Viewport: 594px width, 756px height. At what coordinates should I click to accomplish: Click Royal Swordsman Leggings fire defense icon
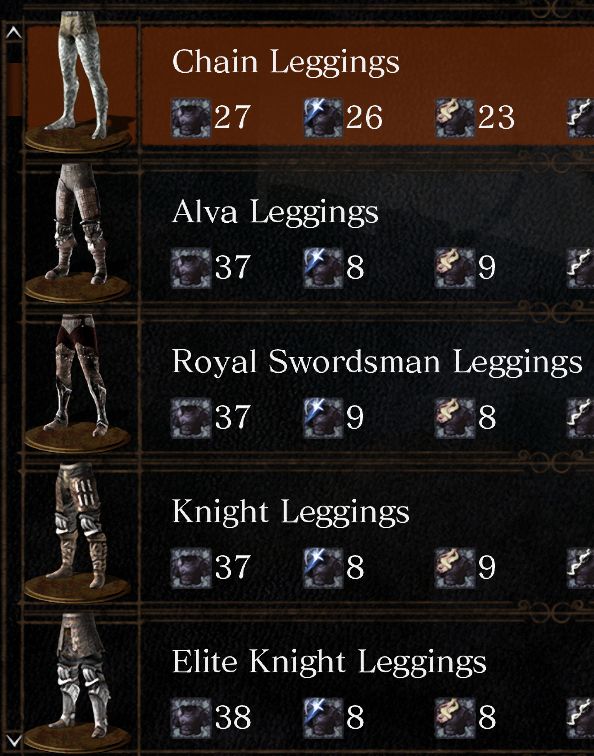(455, 418)
